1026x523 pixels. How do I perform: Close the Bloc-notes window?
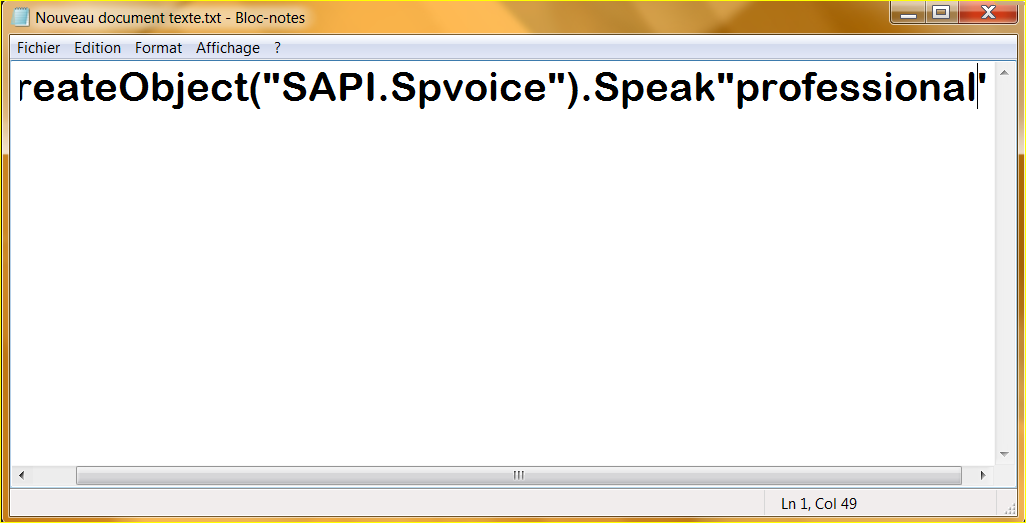click(x=989, y=12)
